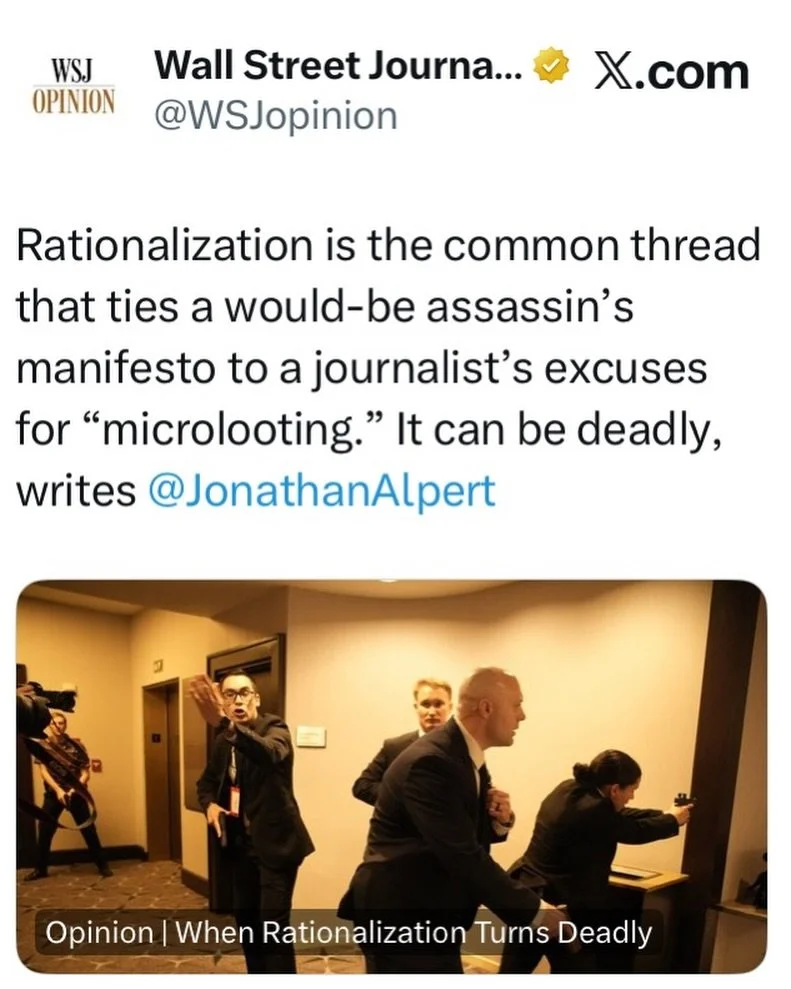Click the tweet text about rationalization

(388, 366)
